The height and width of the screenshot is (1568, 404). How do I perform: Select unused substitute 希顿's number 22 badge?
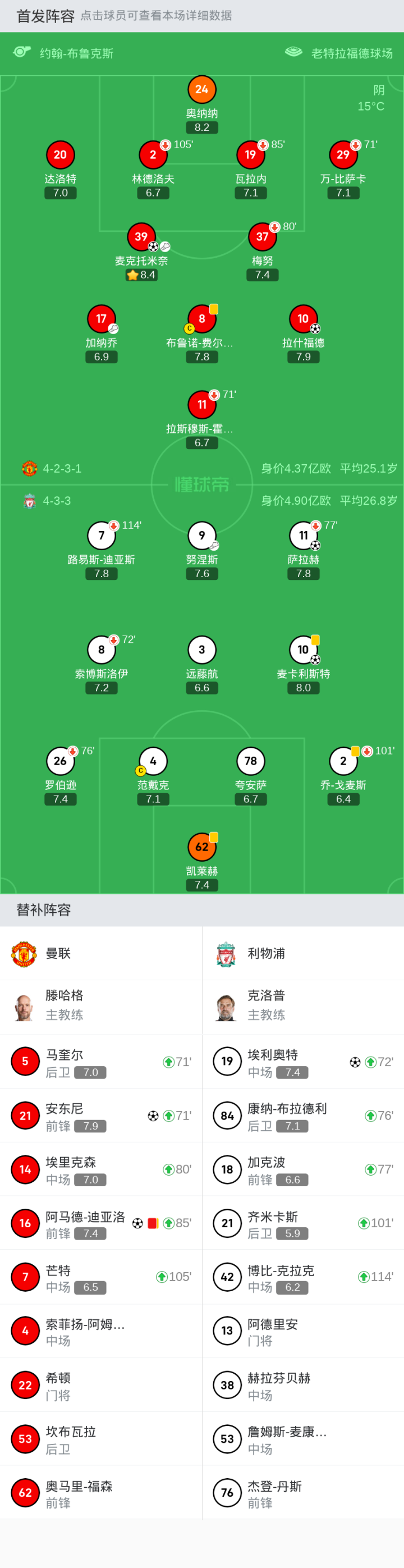25,1386
